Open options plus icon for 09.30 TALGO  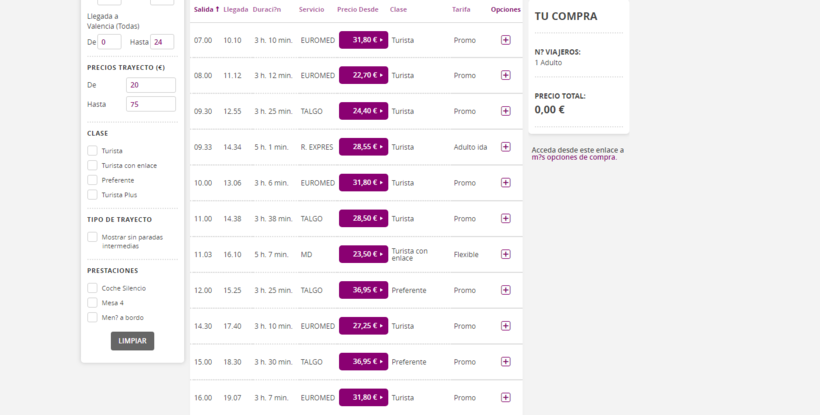tap(505, 111)
